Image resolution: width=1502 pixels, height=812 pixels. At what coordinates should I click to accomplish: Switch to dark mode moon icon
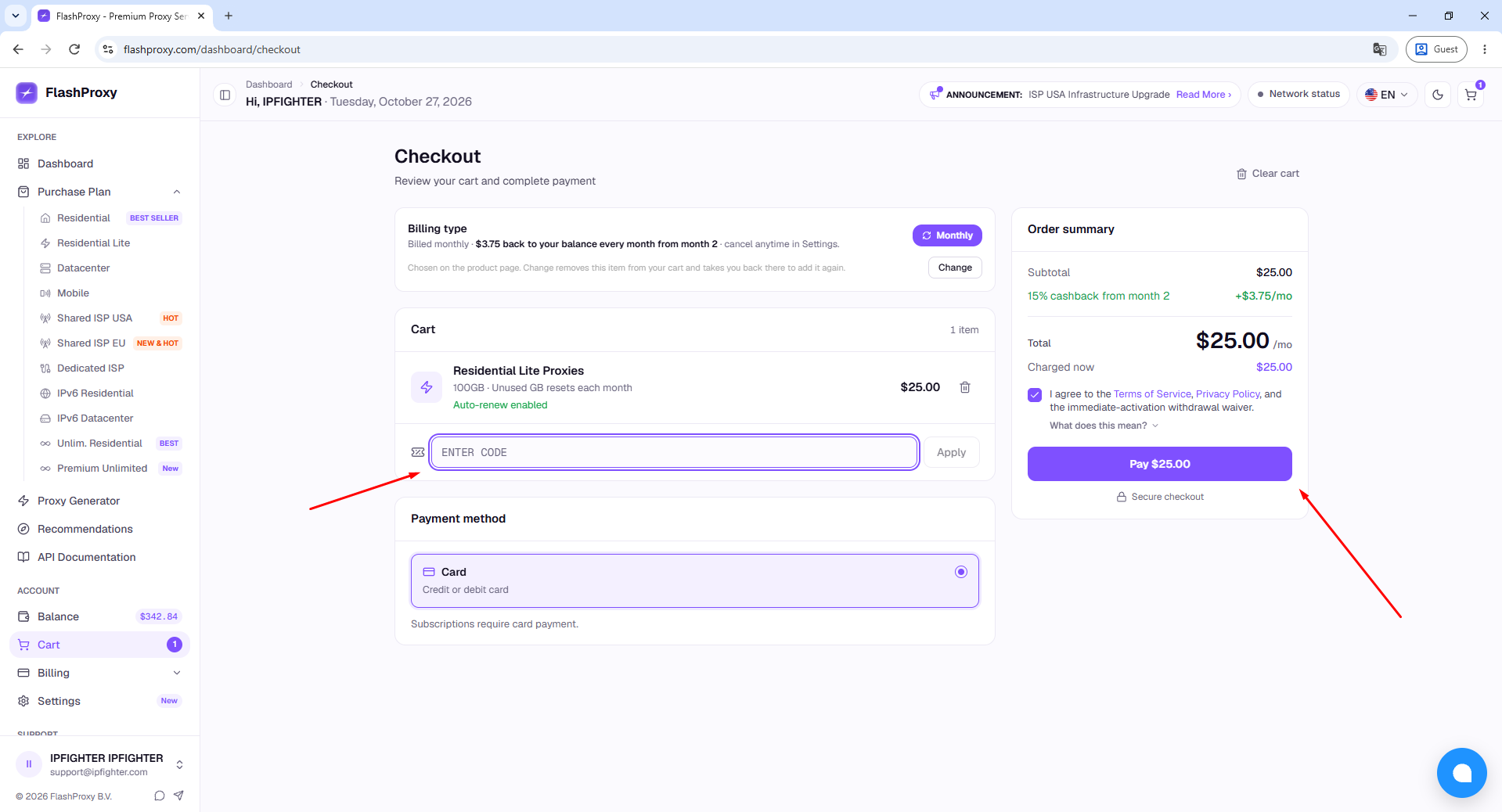(x=1438, y=95)
